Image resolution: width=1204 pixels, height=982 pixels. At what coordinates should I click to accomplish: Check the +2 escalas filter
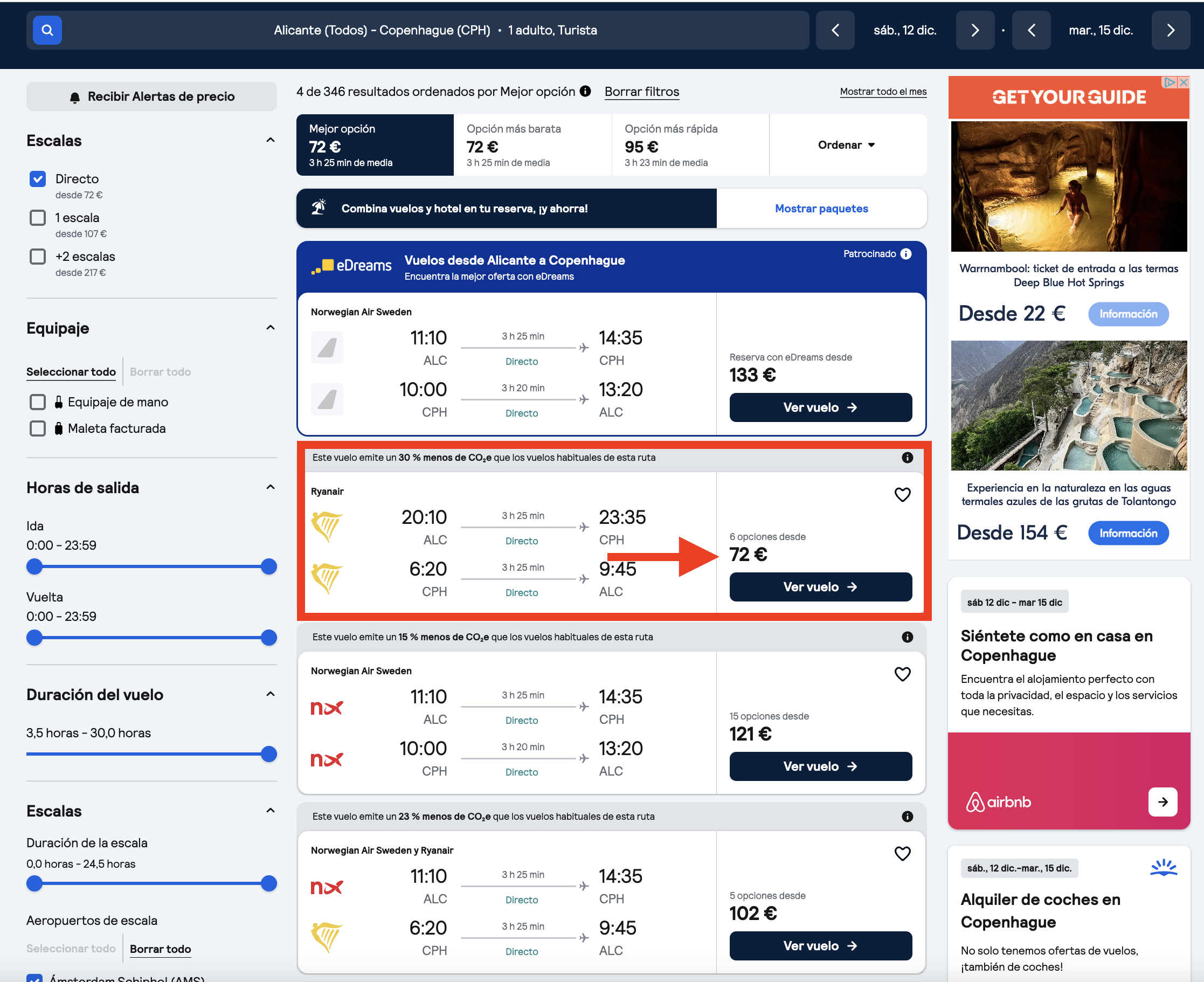pos(38,256)
